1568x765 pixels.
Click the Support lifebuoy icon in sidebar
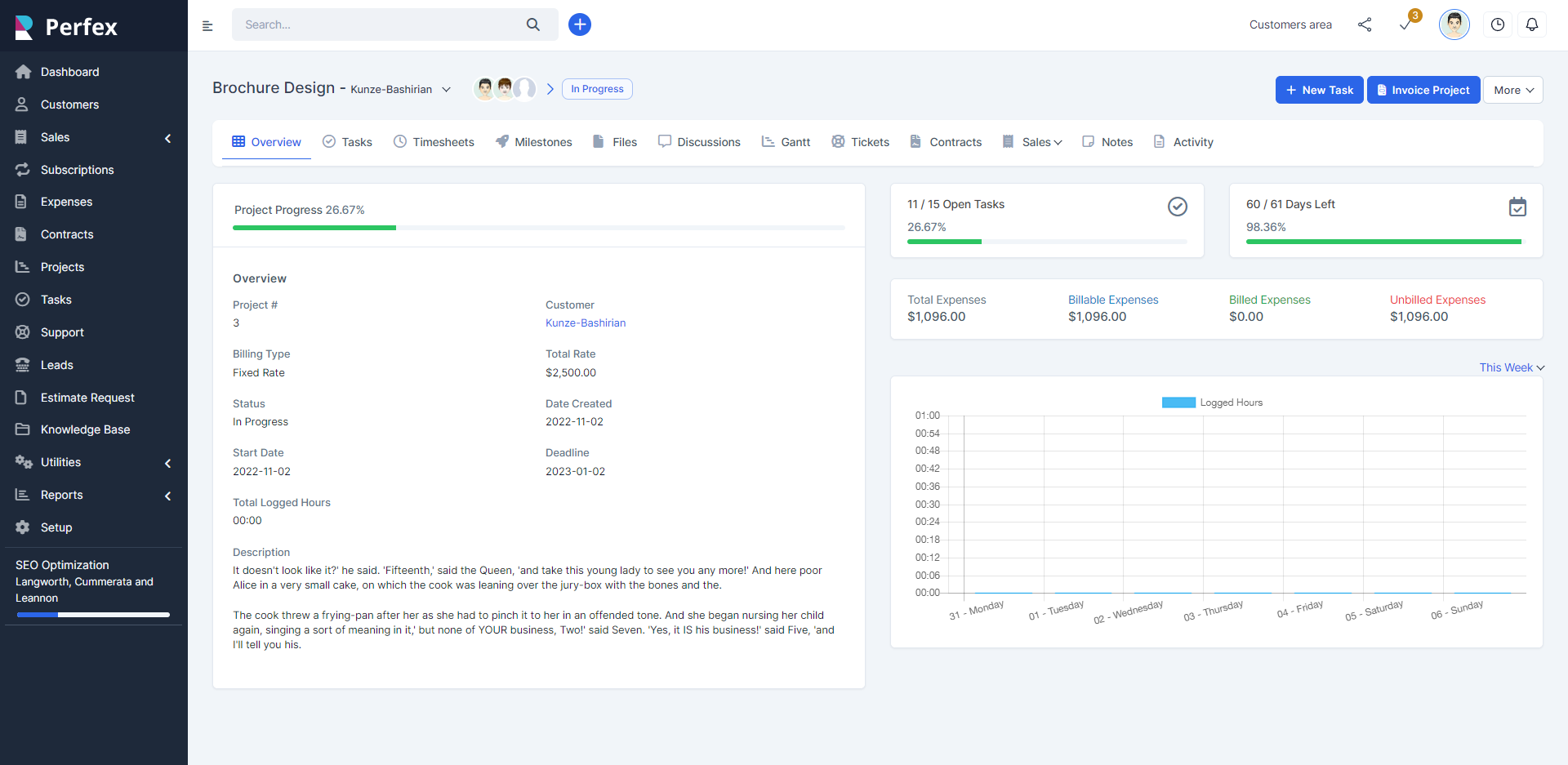pyautogui.click(x=22, y=332)
